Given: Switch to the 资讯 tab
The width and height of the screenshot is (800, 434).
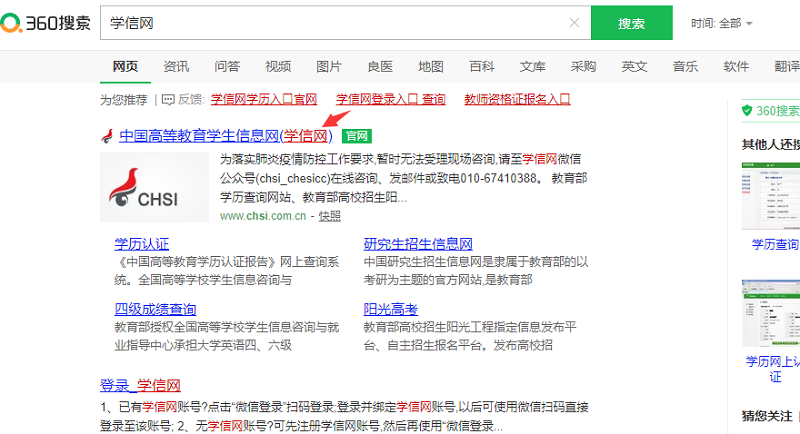Looking at the screenshot, I should coord(176,67).
